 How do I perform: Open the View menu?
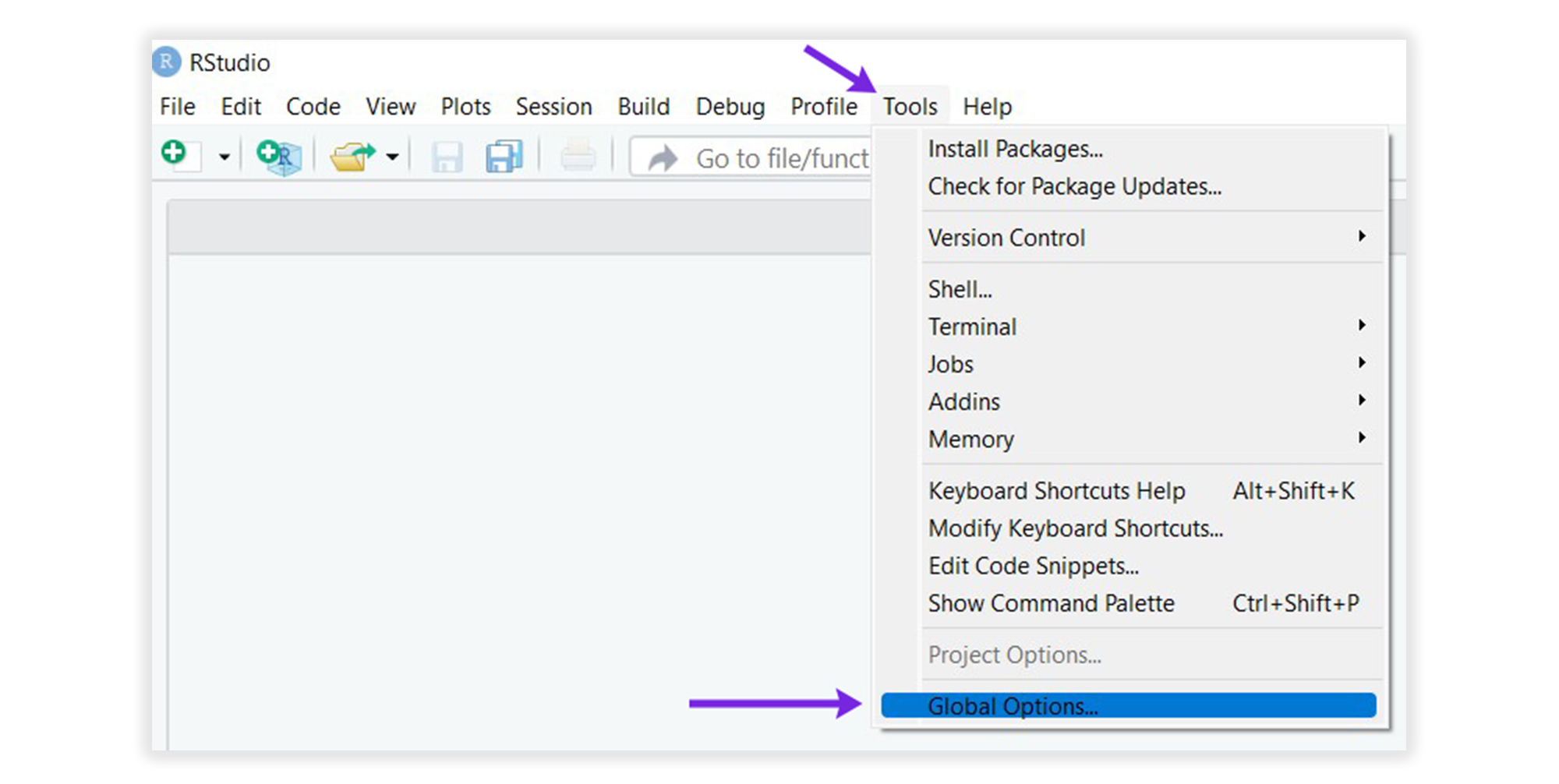391,106
